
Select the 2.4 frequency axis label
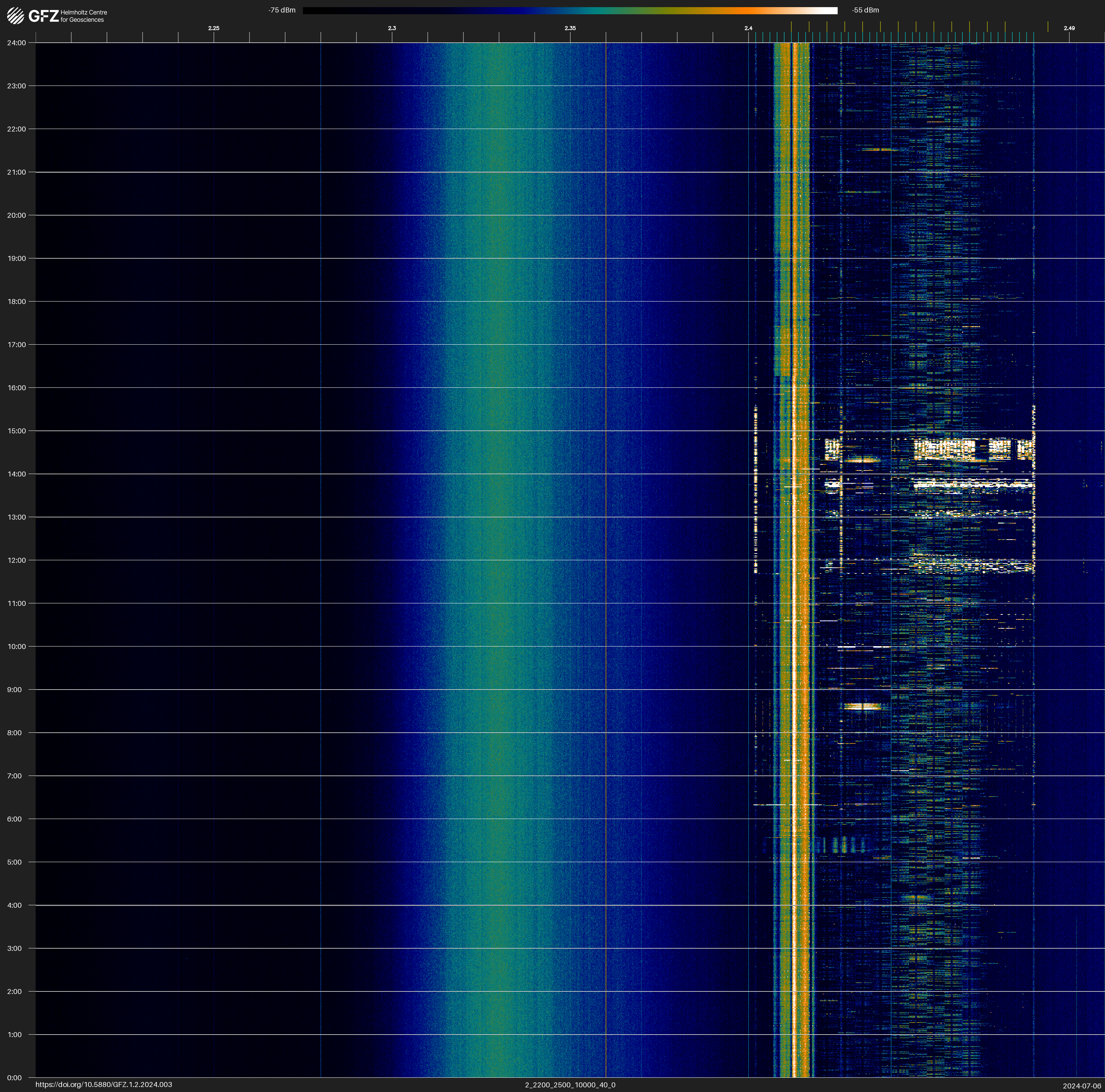click(748, 28)
